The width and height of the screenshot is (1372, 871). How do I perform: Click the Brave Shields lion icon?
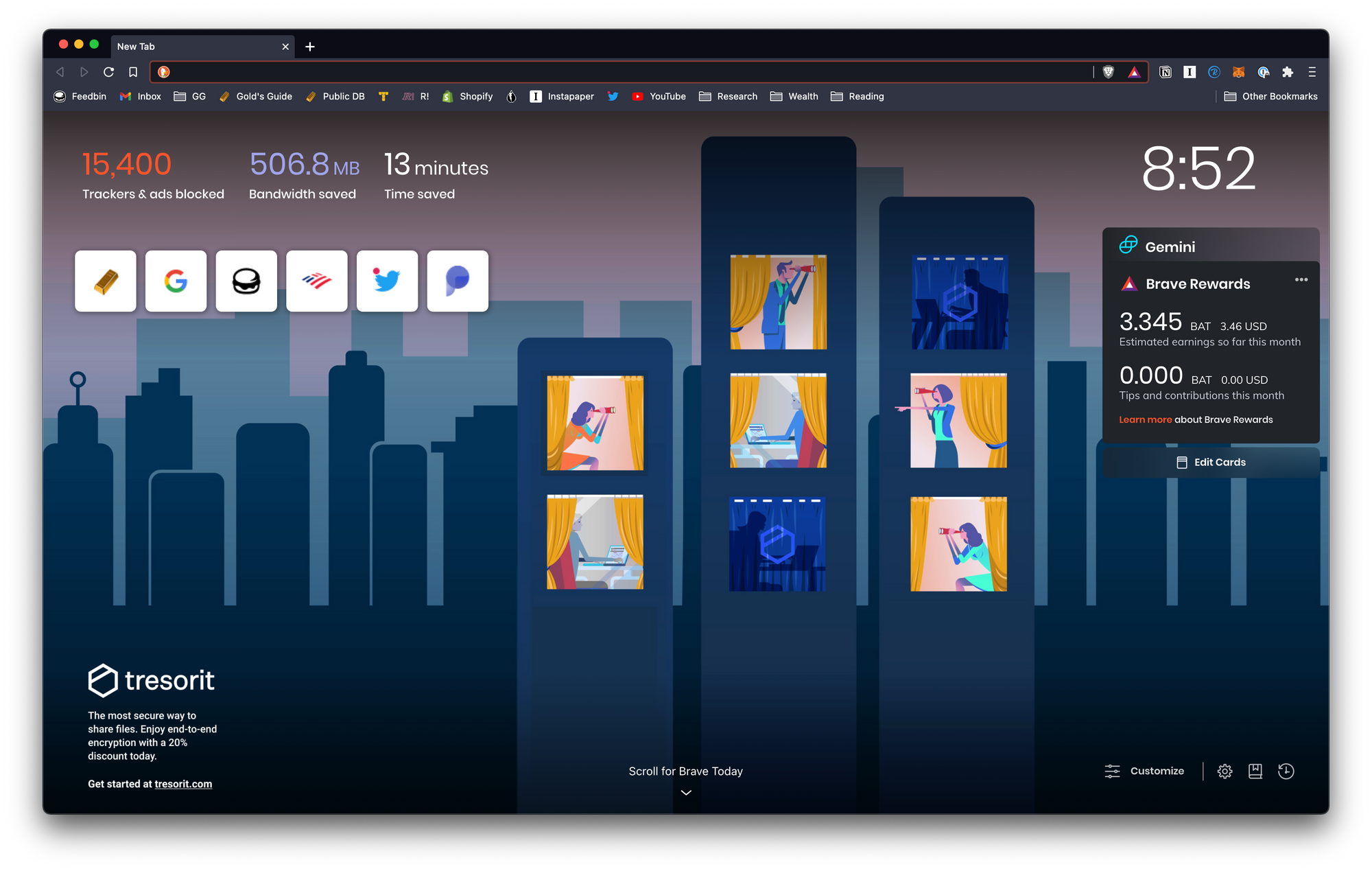[x=1108, y=72]
